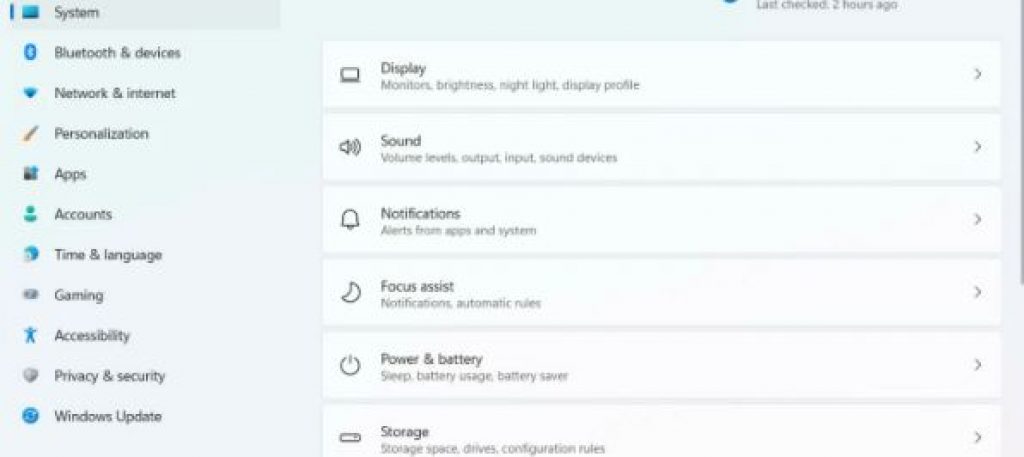Expand the Display settings chevron
This screenshot has height=457, width=1024.
click(x=978, y=74)
